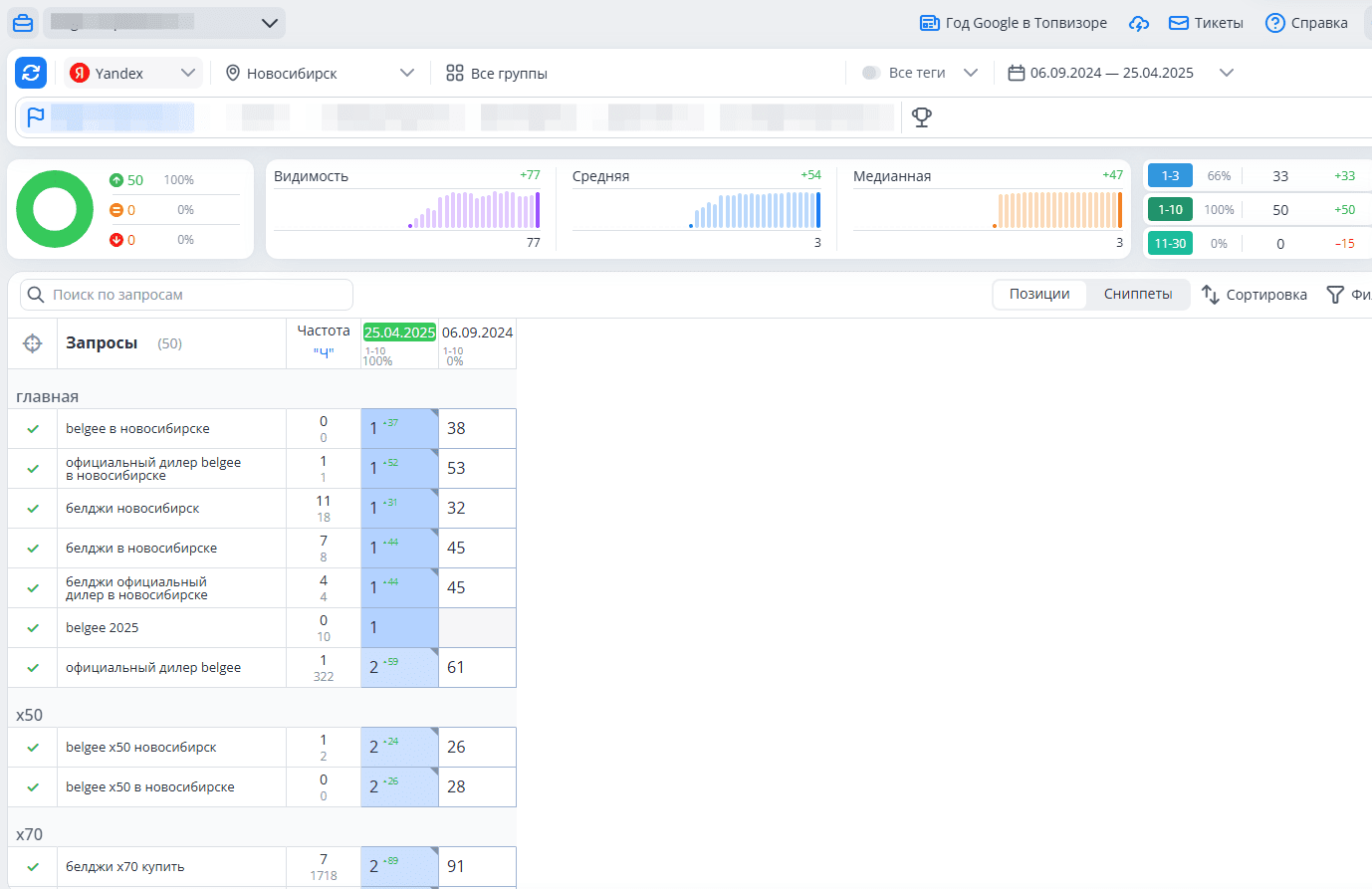Click the orange unchanged 0 indicator

pyautogui.click(x=122, y=210)
